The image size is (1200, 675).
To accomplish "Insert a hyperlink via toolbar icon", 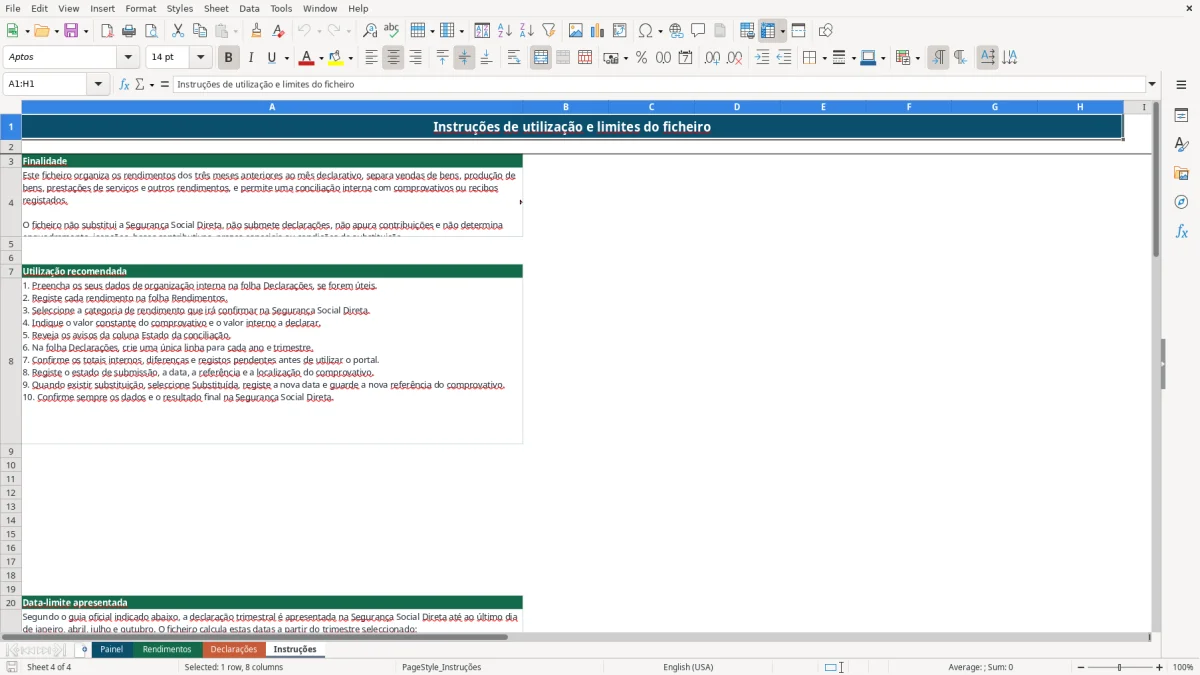I will click(676, 31).
